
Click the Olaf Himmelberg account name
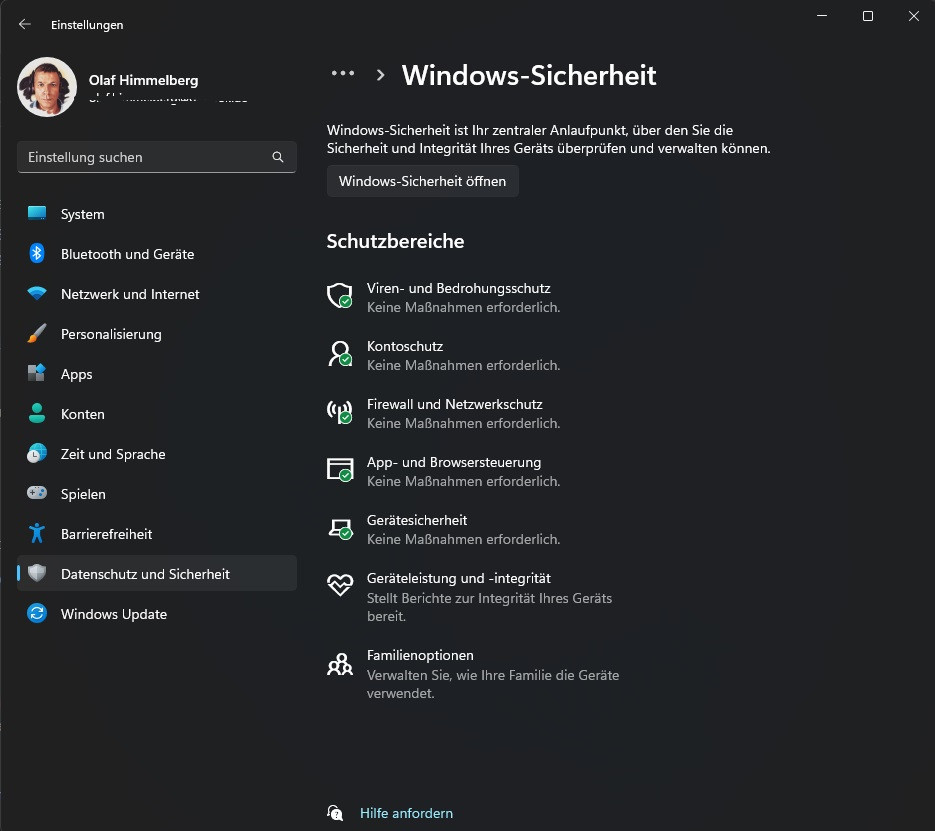click(x=144, y=80)
